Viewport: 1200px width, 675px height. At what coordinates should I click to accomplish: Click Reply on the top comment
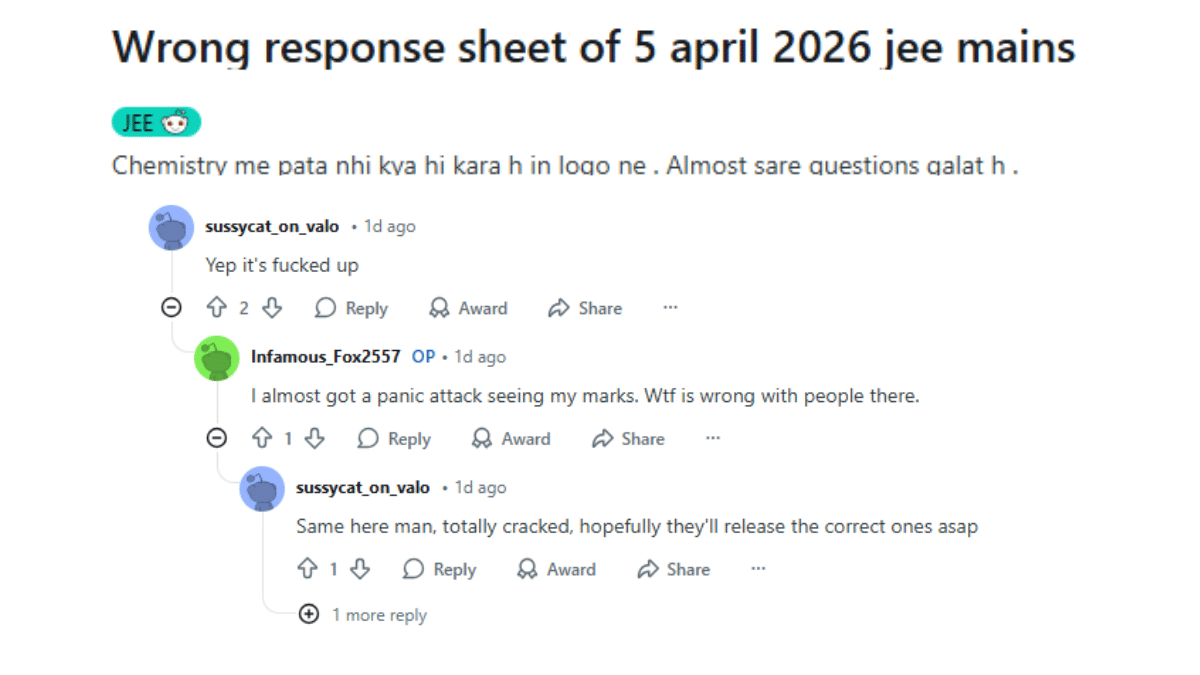click(x=351, y=308)
